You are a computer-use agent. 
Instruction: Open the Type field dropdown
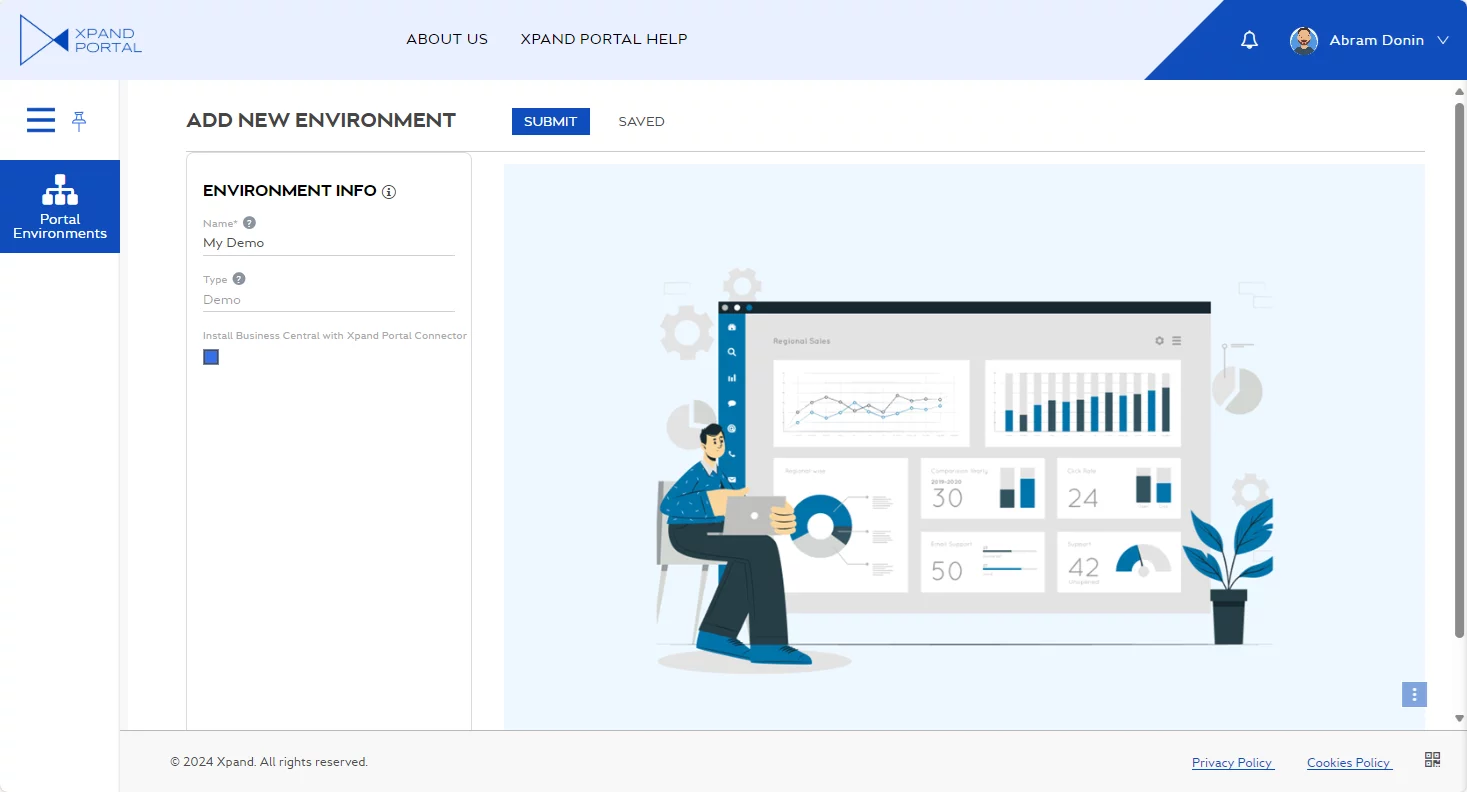(328, 300)
